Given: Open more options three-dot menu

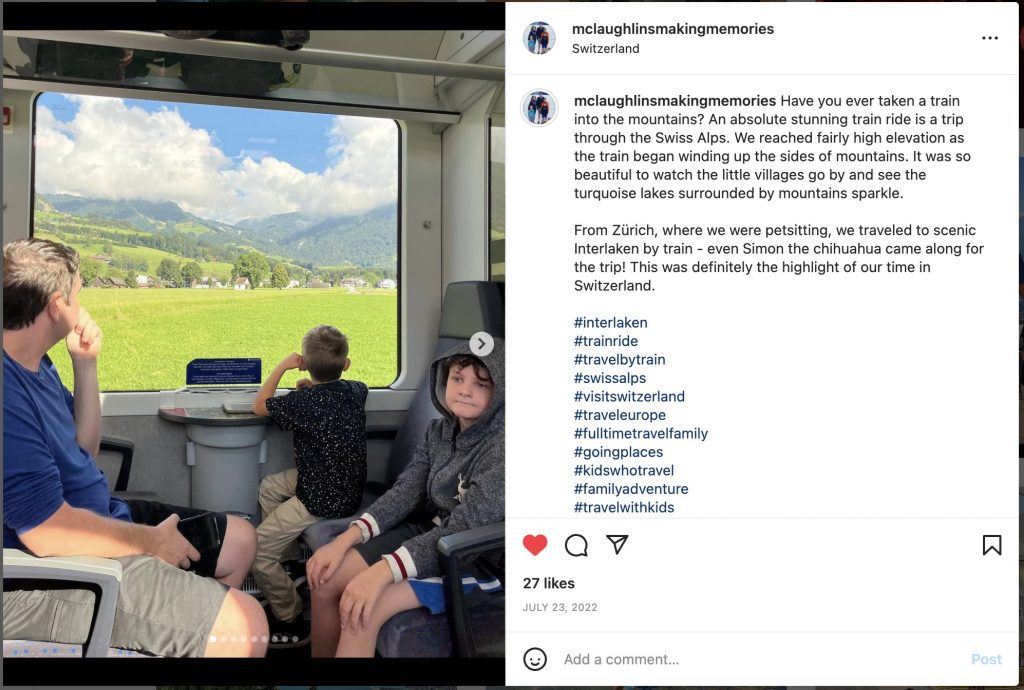Looking at the screenshot, I should point(990,38).
